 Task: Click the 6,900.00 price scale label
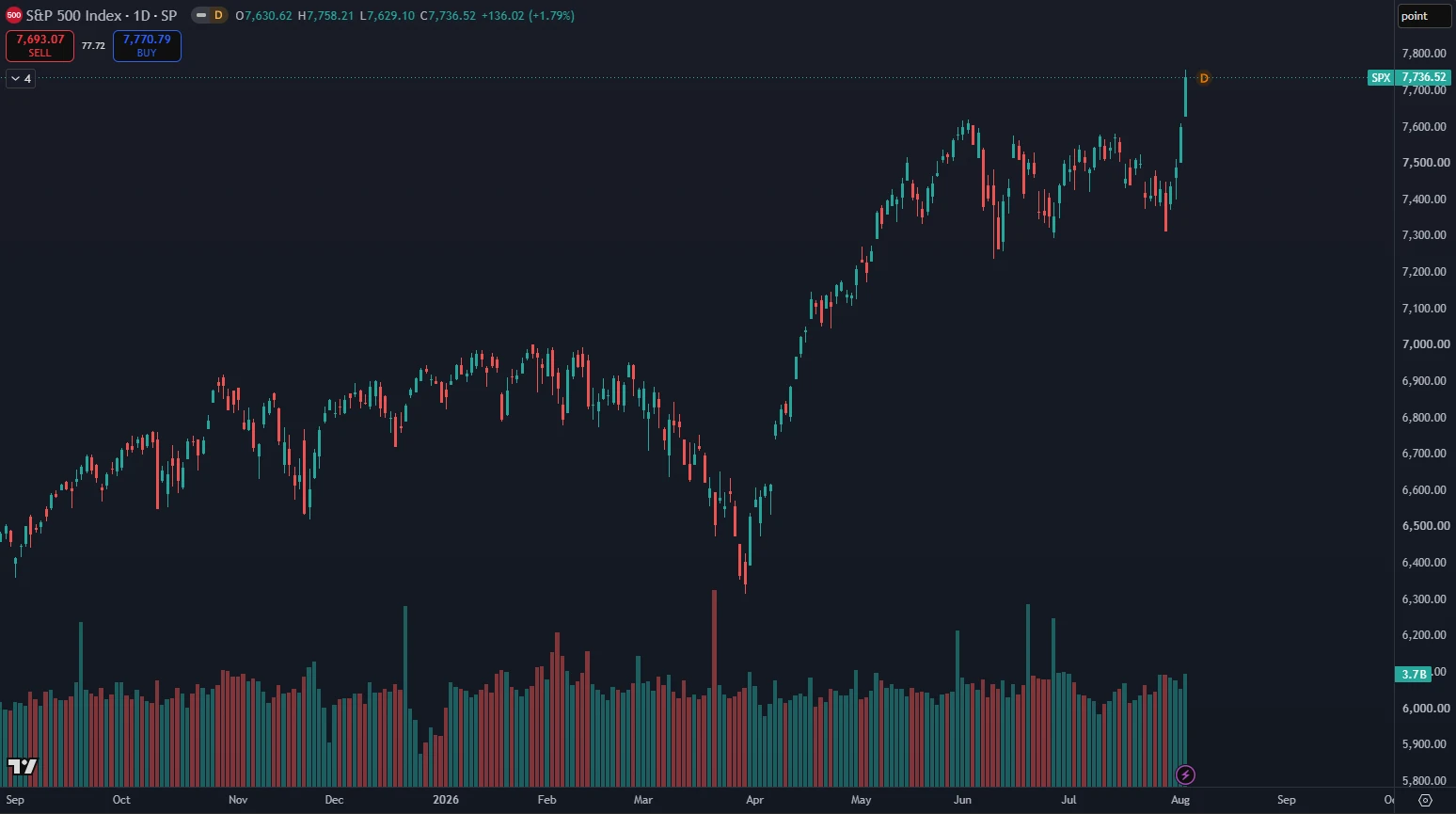pos(1424,381)
